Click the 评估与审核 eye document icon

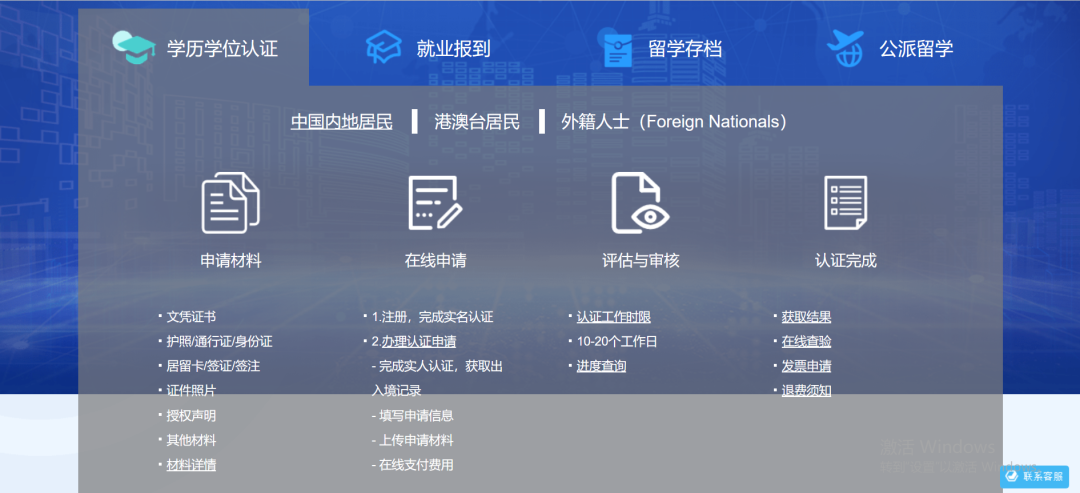(x=640, y=203)
